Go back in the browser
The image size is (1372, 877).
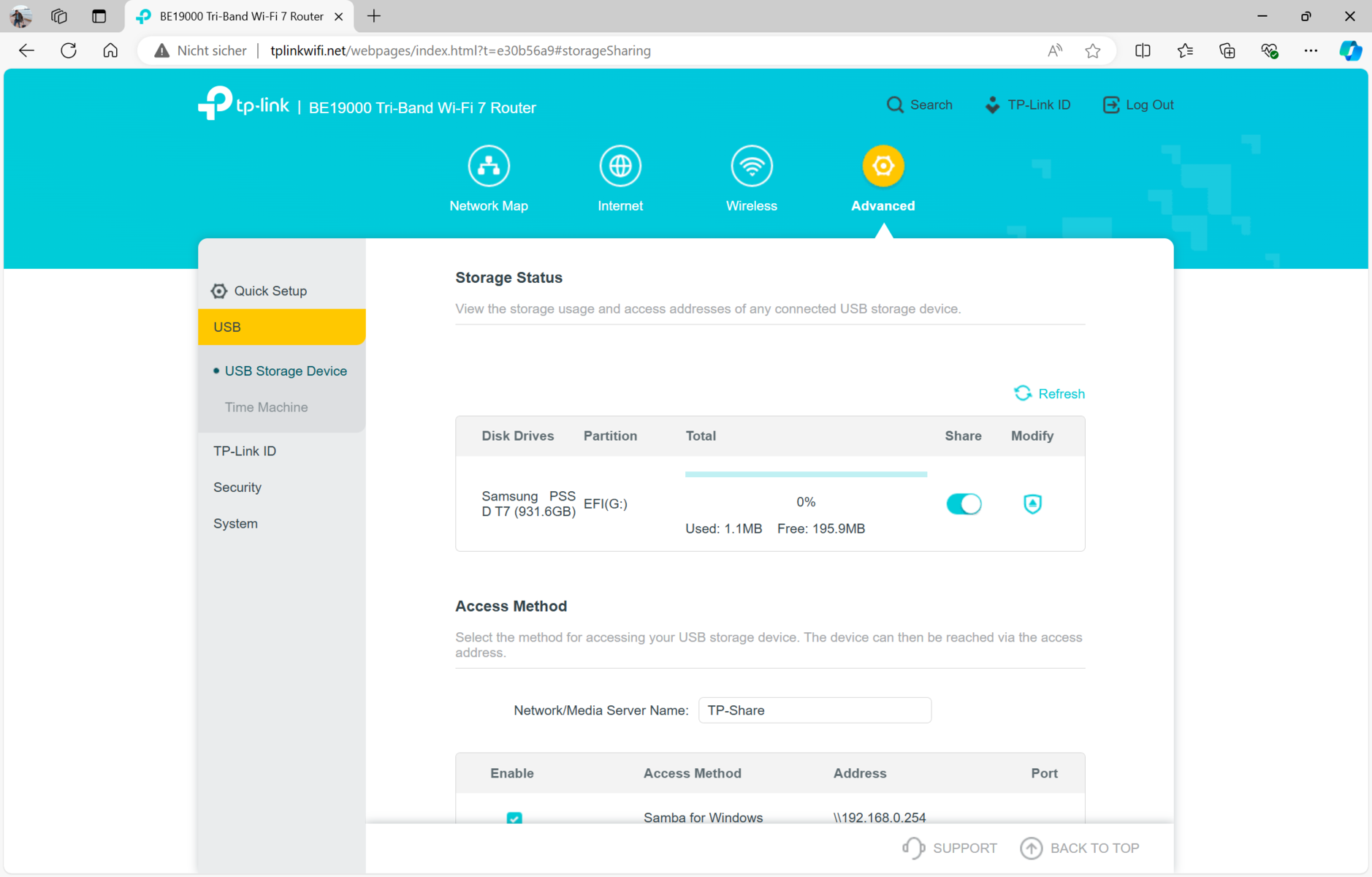26,50
